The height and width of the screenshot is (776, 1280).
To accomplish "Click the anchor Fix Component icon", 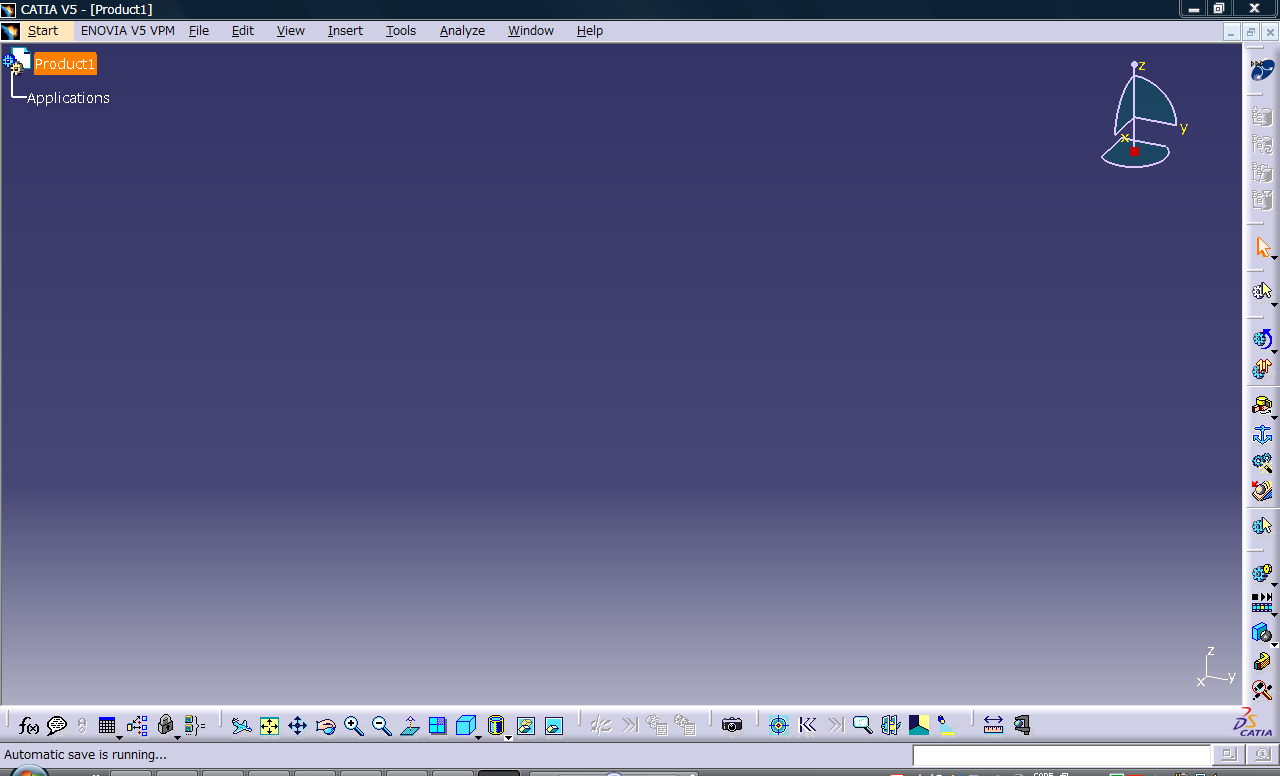I will 1262,435.
